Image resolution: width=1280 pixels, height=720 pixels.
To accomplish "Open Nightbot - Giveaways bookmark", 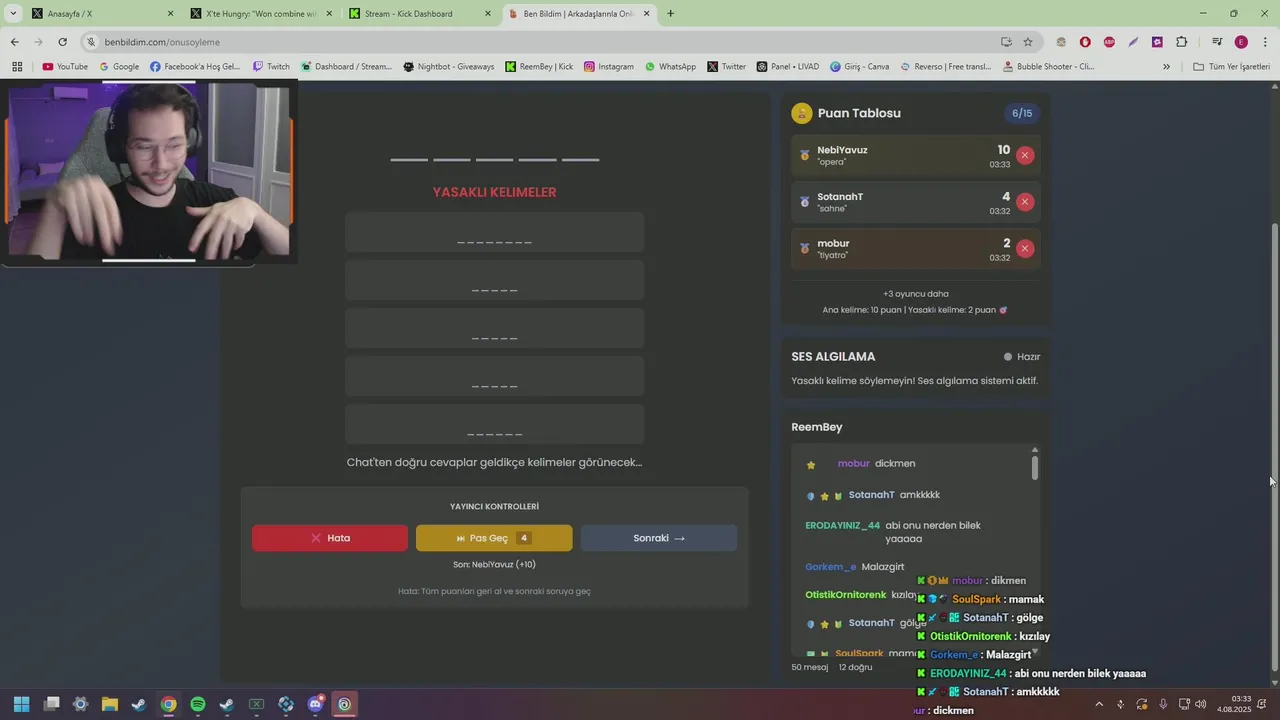I will (448, 67).
